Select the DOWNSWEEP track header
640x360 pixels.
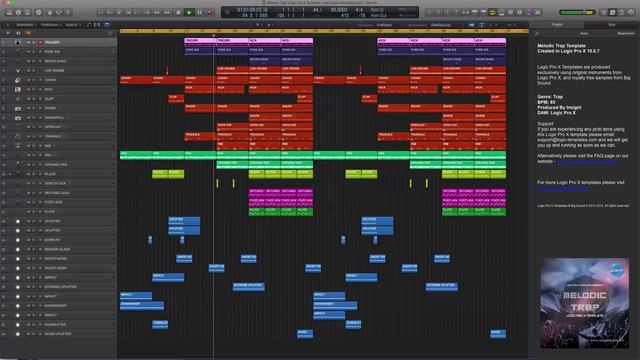point(58,306)
